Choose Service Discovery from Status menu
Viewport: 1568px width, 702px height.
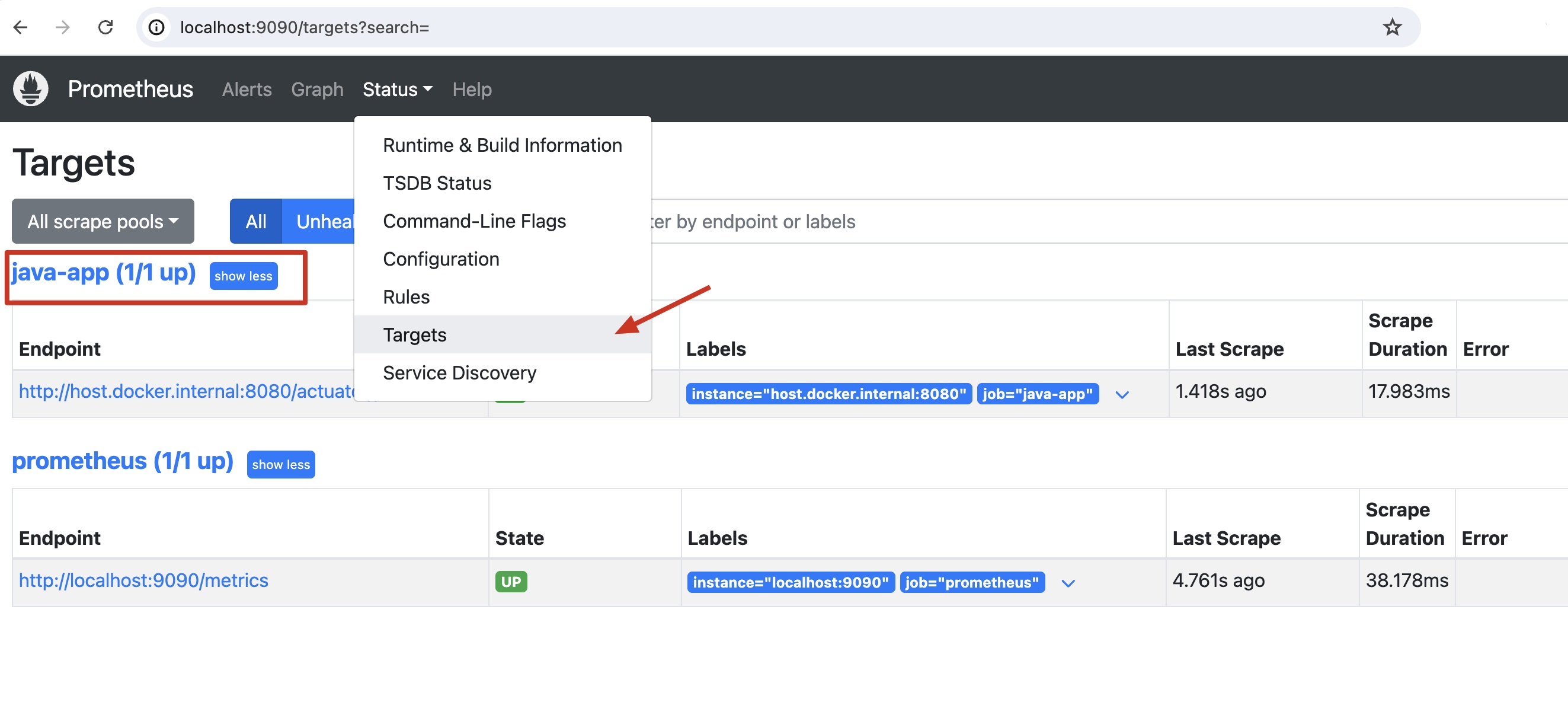click(459, 372)
